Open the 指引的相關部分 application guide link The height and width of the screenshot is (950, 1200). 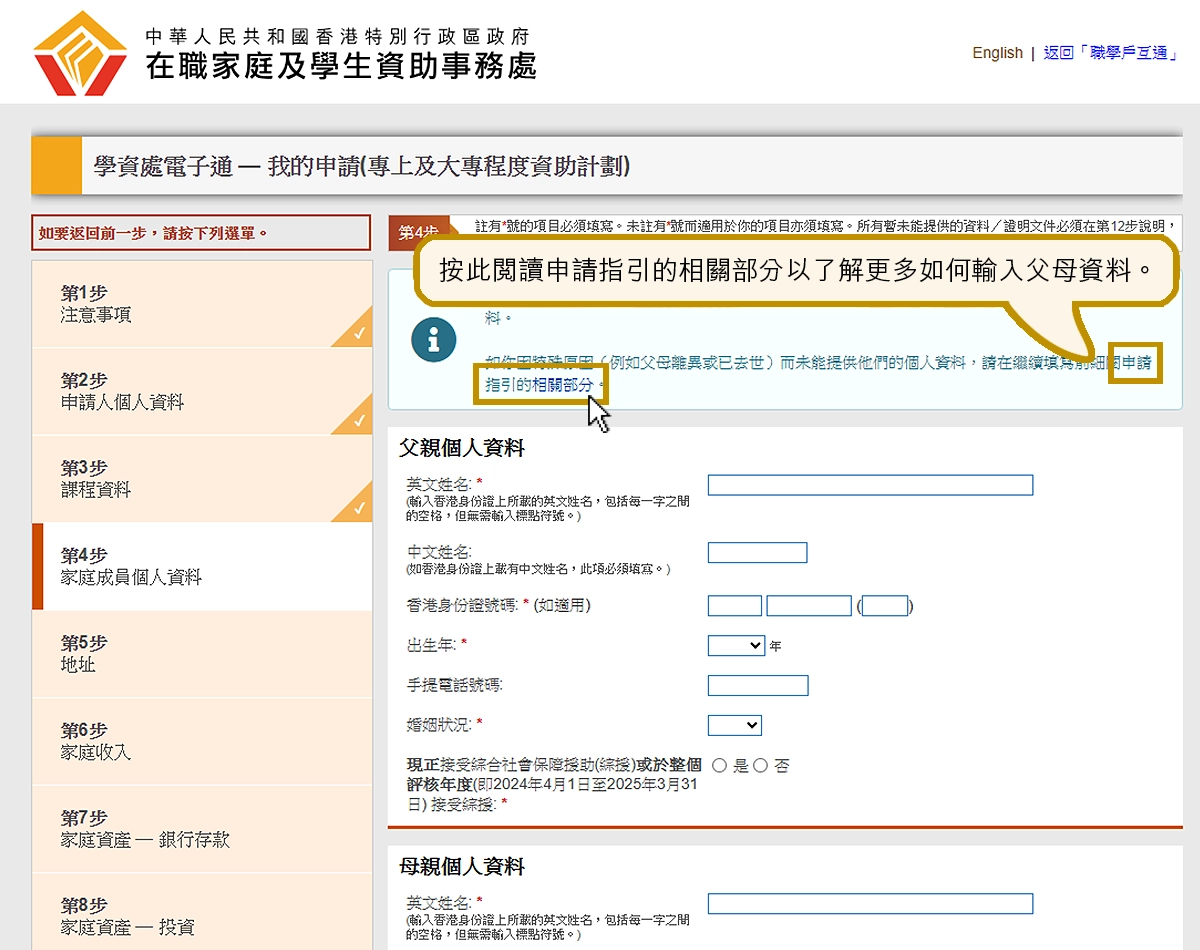pyautogui.click(x=540, y=384)
